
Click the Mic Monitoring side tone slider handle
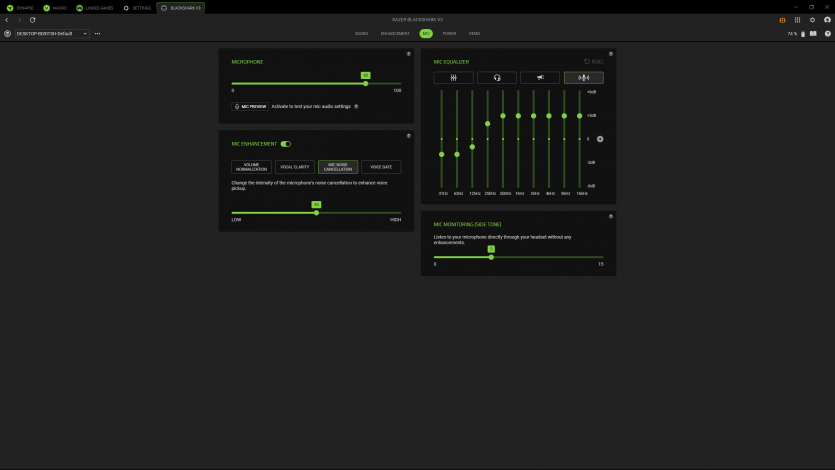[491, 257]
